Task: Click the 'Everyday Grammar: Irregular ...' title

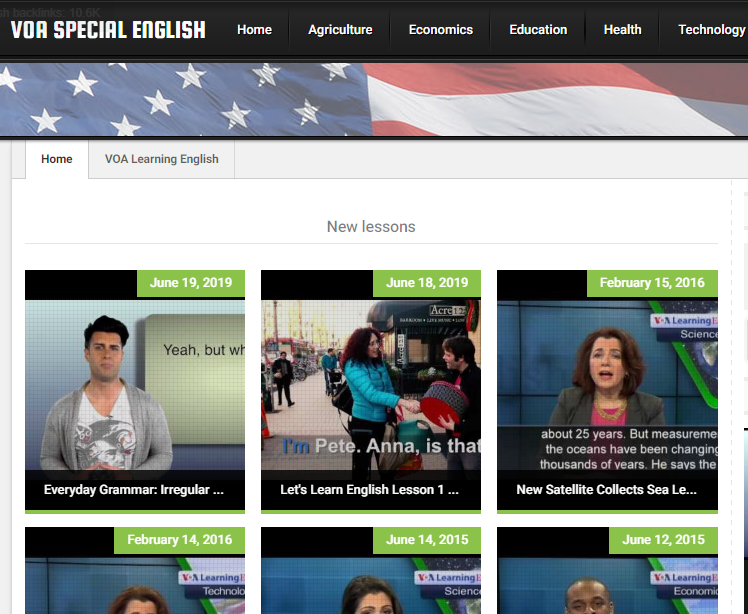Action: point(134,490)
